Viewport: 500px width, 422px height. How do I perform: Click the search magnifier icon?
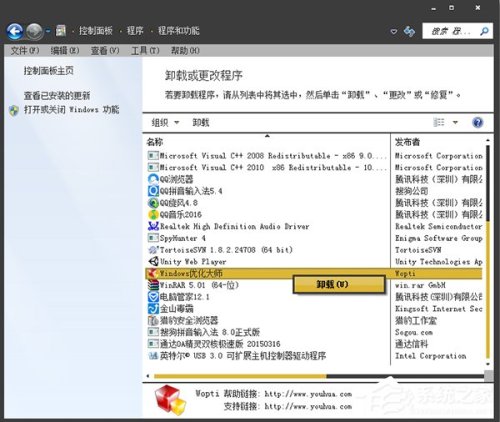click(484, 31)
